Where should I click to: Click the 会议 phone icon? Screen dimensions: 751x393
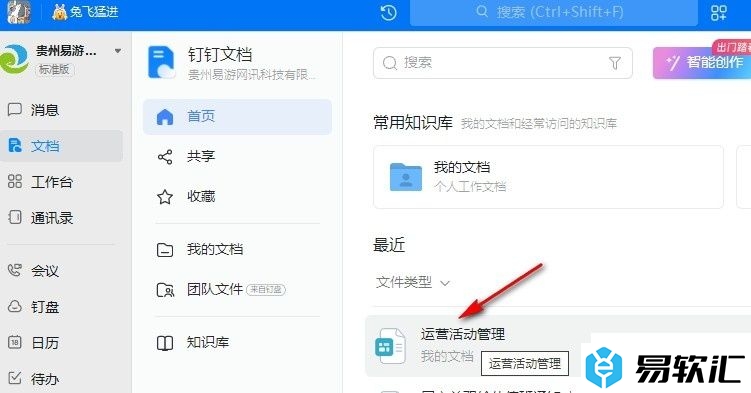pos(15,270)
